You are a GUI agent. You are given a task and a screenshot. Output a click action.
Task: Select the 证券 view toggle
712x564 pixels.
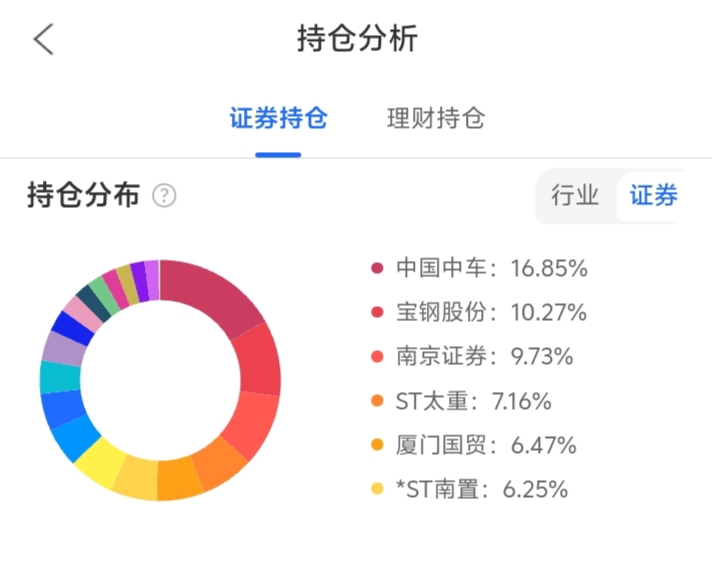654,195
